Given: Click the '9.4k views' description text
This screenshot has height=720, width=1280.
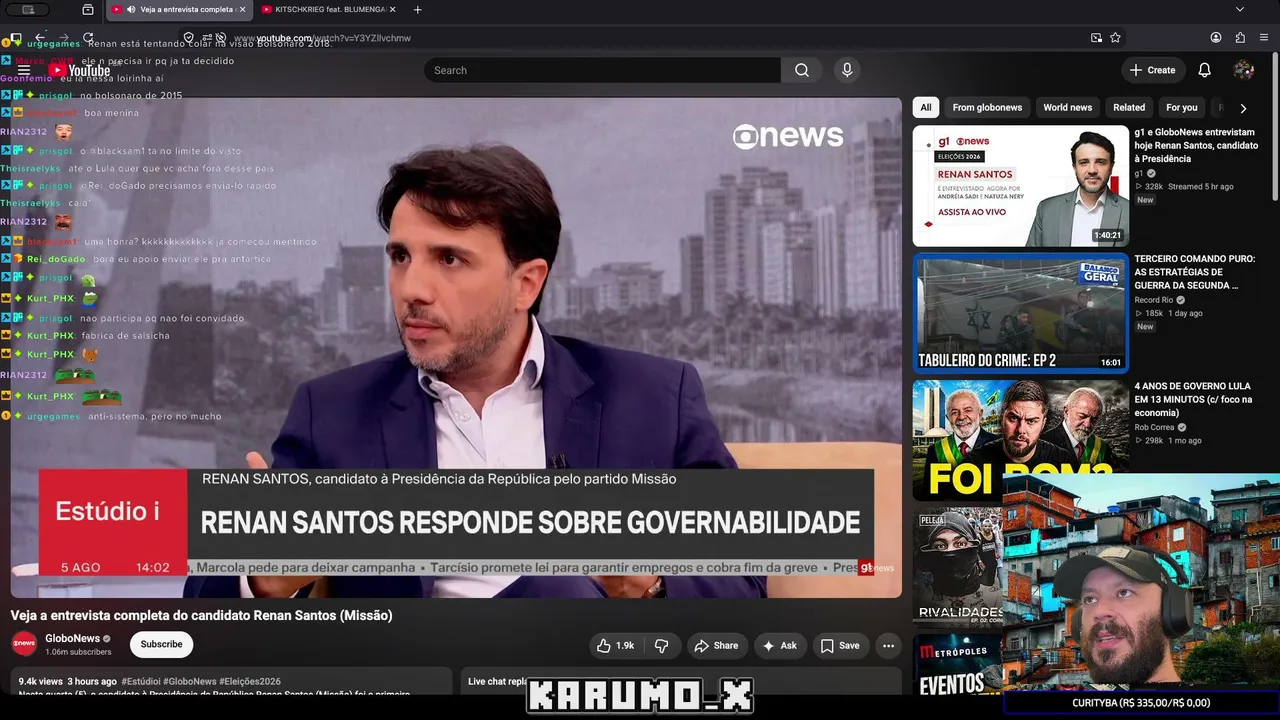Looking at the screenshot, I should [x=41, y=682].
